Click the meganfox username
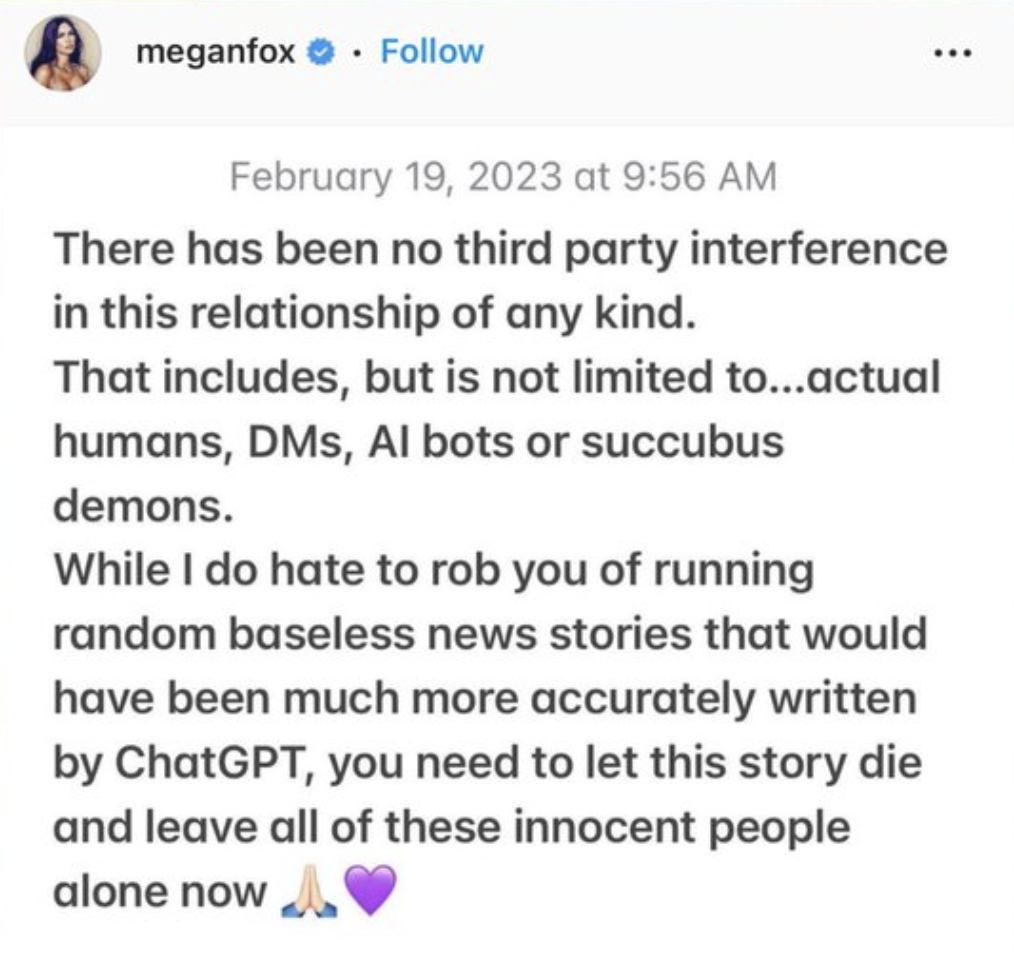 (215, 53)
